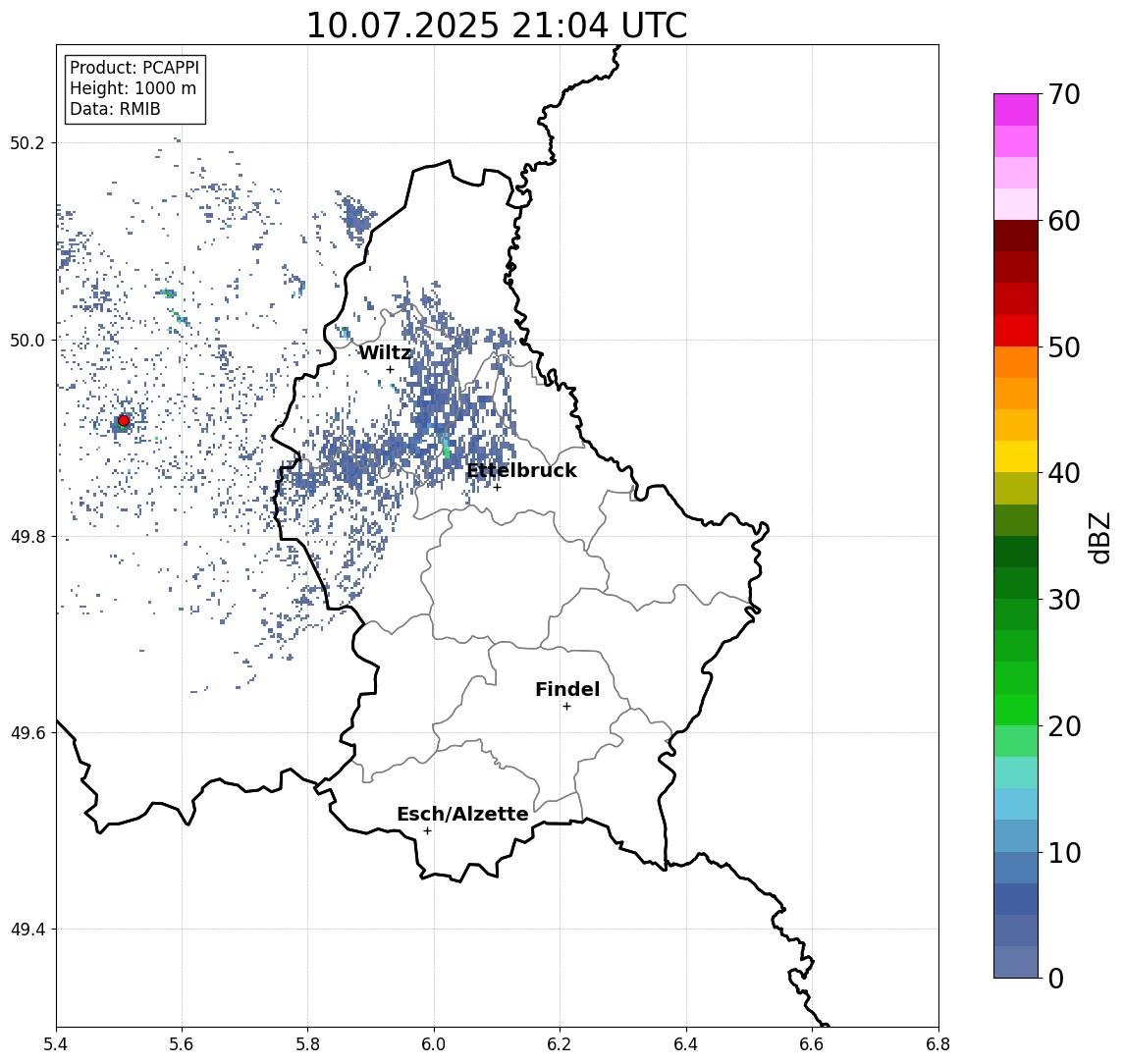Click the red radar location marker
Viewport: 1124px width, 1064px height.
pos(124,421)
